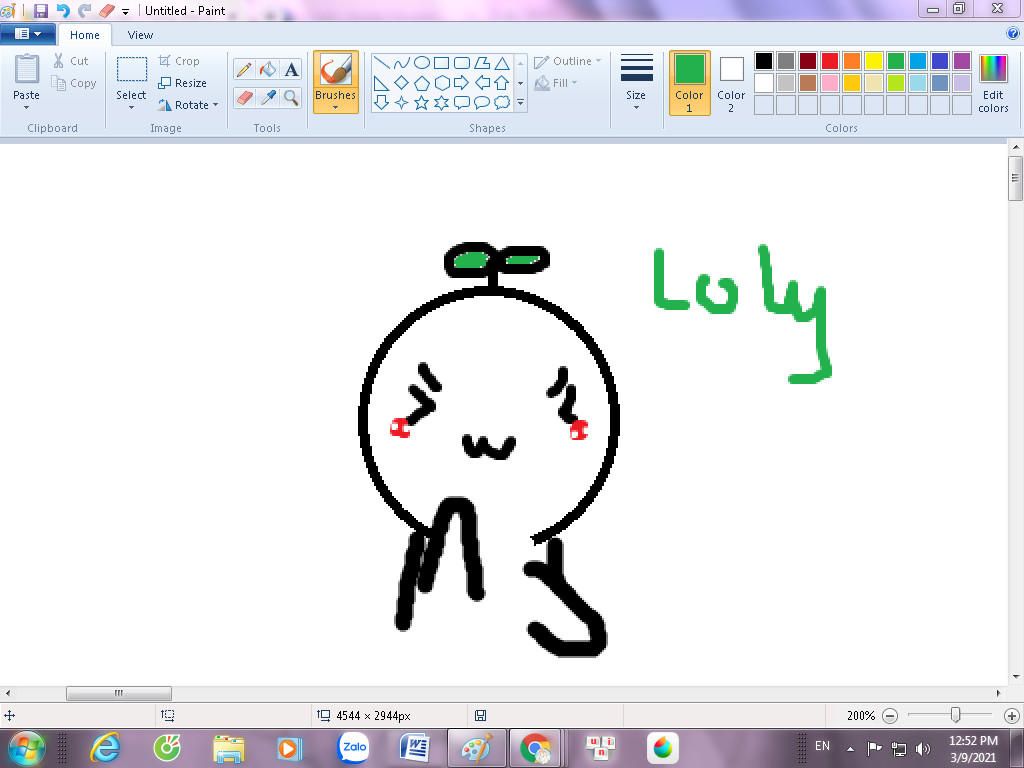Switch to the View ribbon tab
Image resolution: width=1024 pixels, height=768 pixels.
click(x=140, y=35)
